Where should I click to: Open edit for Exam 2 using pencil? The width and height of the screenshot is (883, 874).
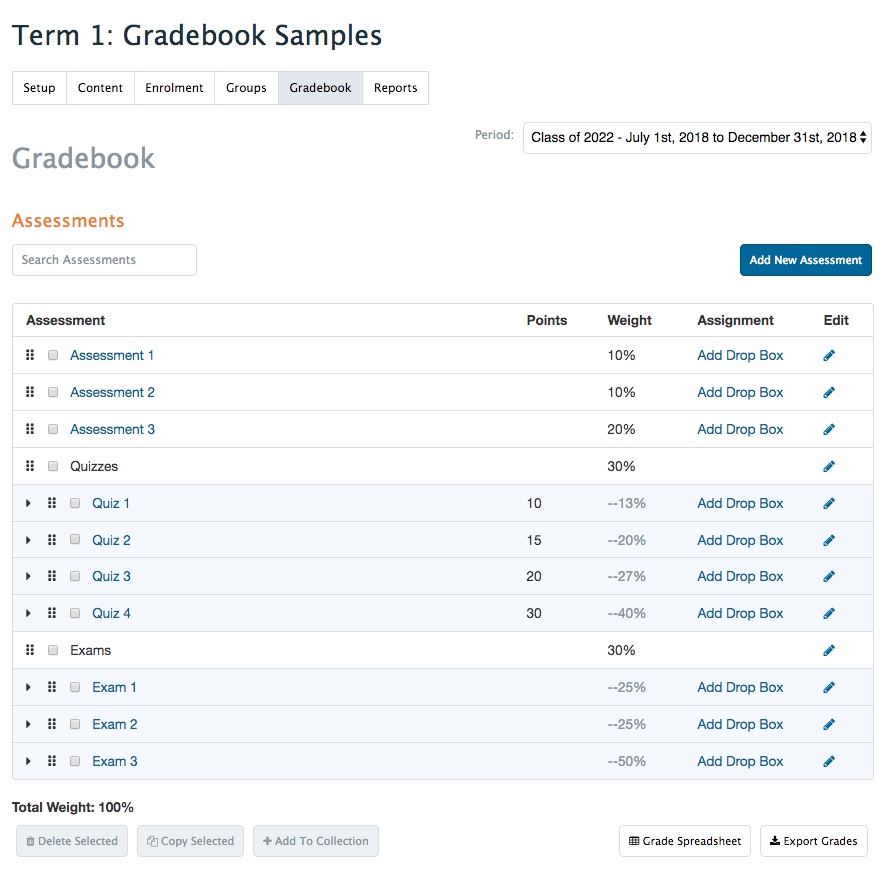click(829, 725)
